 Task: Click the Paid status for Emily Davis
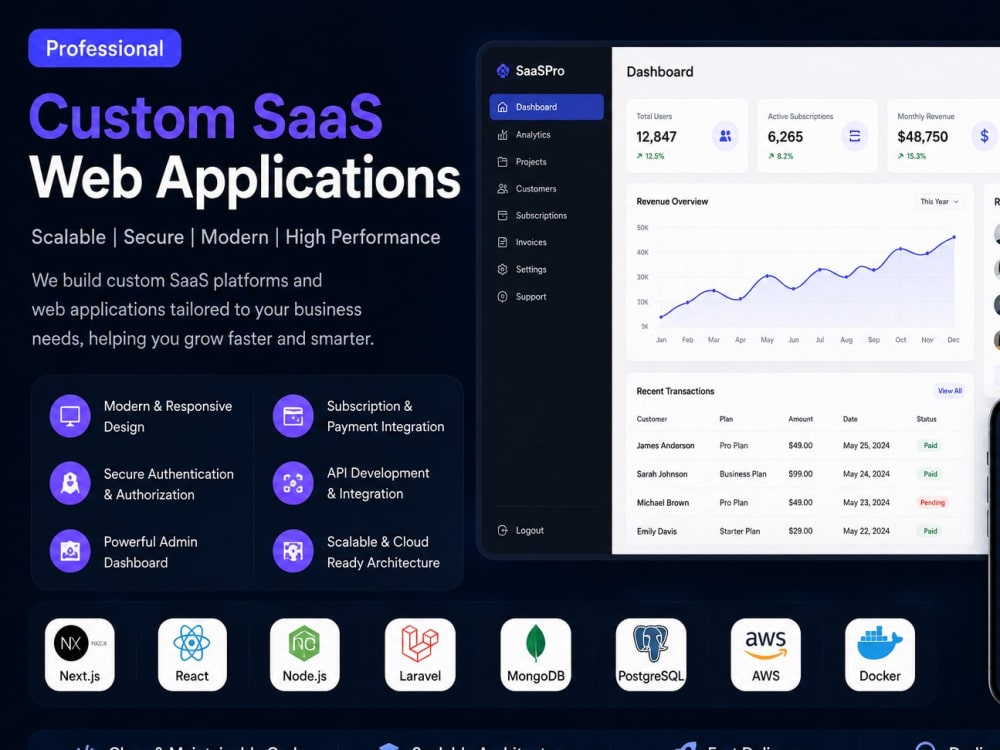point(930,531)
